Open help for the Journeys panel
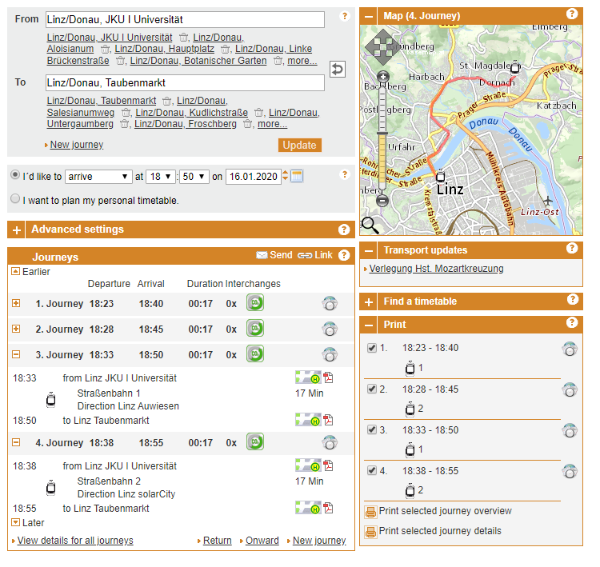 tap(344, 256)
